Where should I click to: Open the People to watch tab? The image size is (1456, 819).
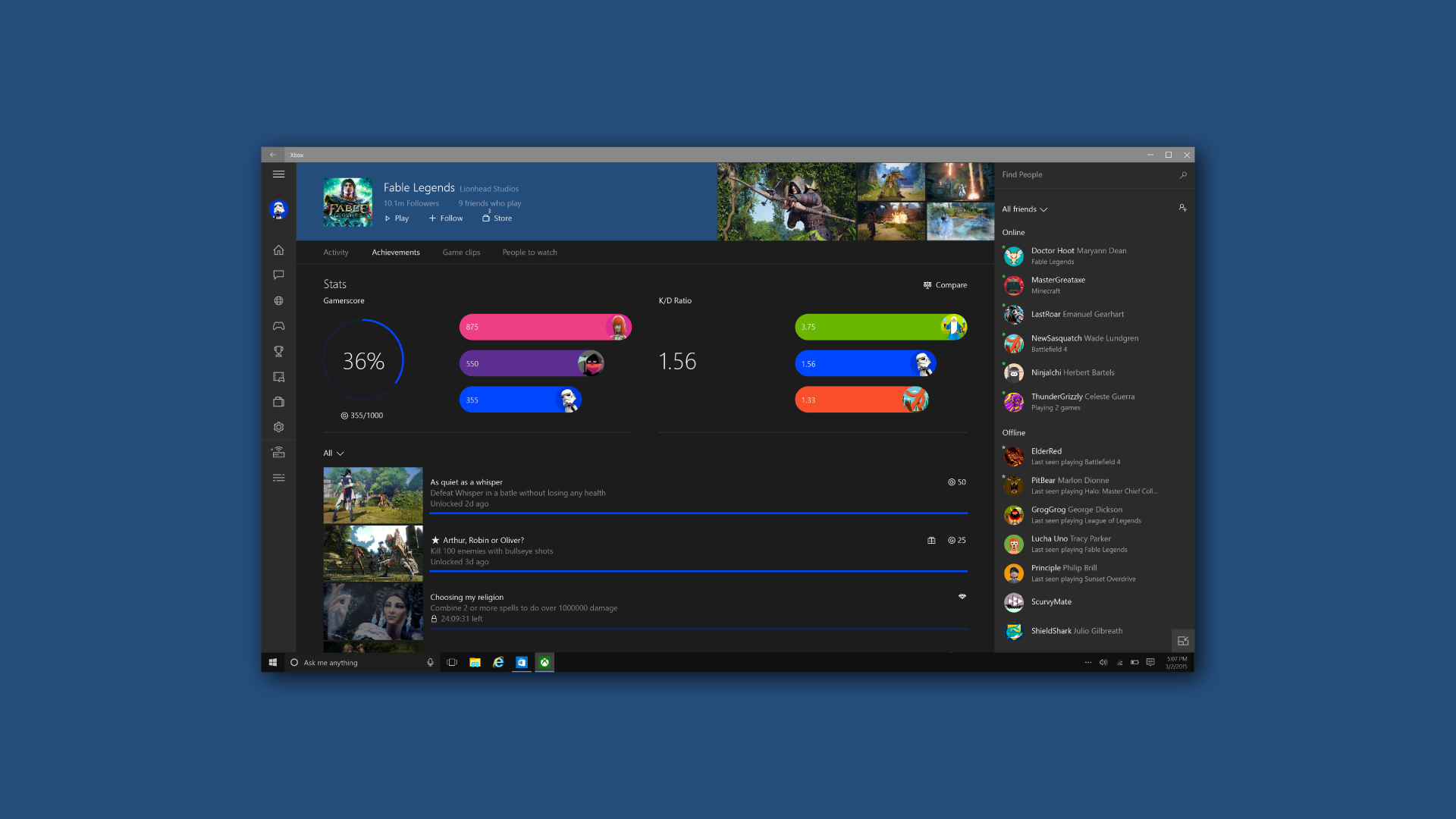529,253
